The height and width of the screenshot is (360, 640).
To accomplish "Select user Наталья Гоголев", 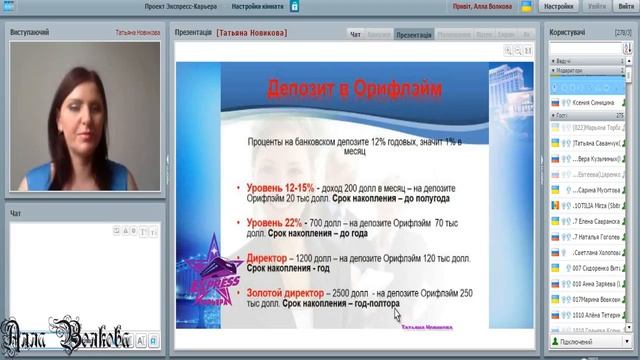I will pos(596,237).
